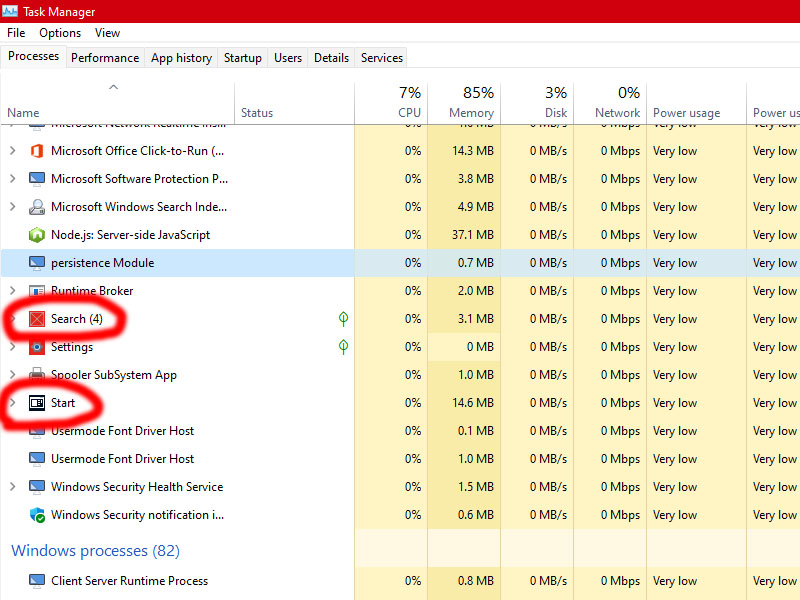The width and height of the screenshot is (800, 600).
Task: Expand the Runtime Broker process
Action: click(13, 291)
